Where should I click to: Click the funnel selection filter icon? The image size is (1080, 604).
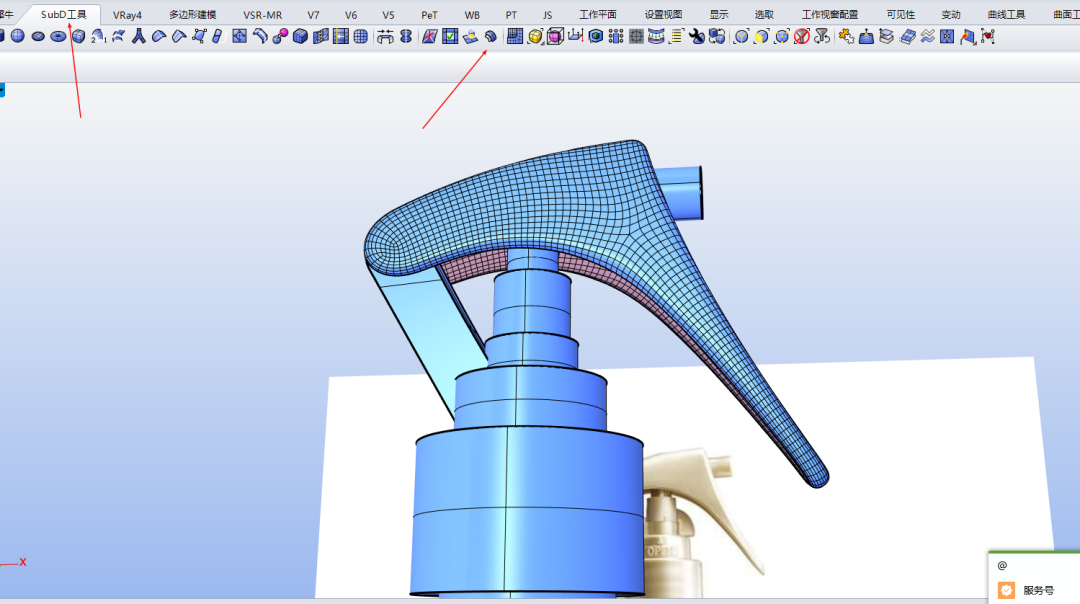pyautogui.click(x=822, y=37)
